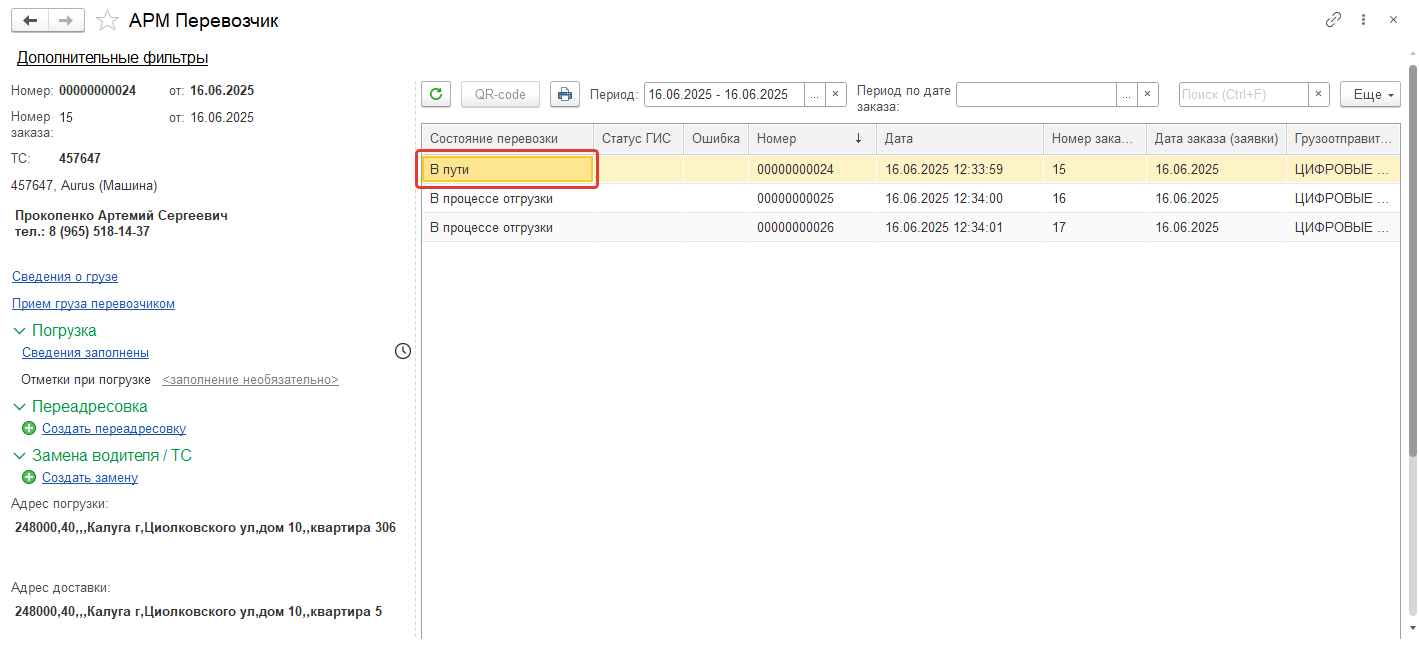Click Дата заказа (заявки) column header
The image size is (1419, 649).
pos(1216,138)
